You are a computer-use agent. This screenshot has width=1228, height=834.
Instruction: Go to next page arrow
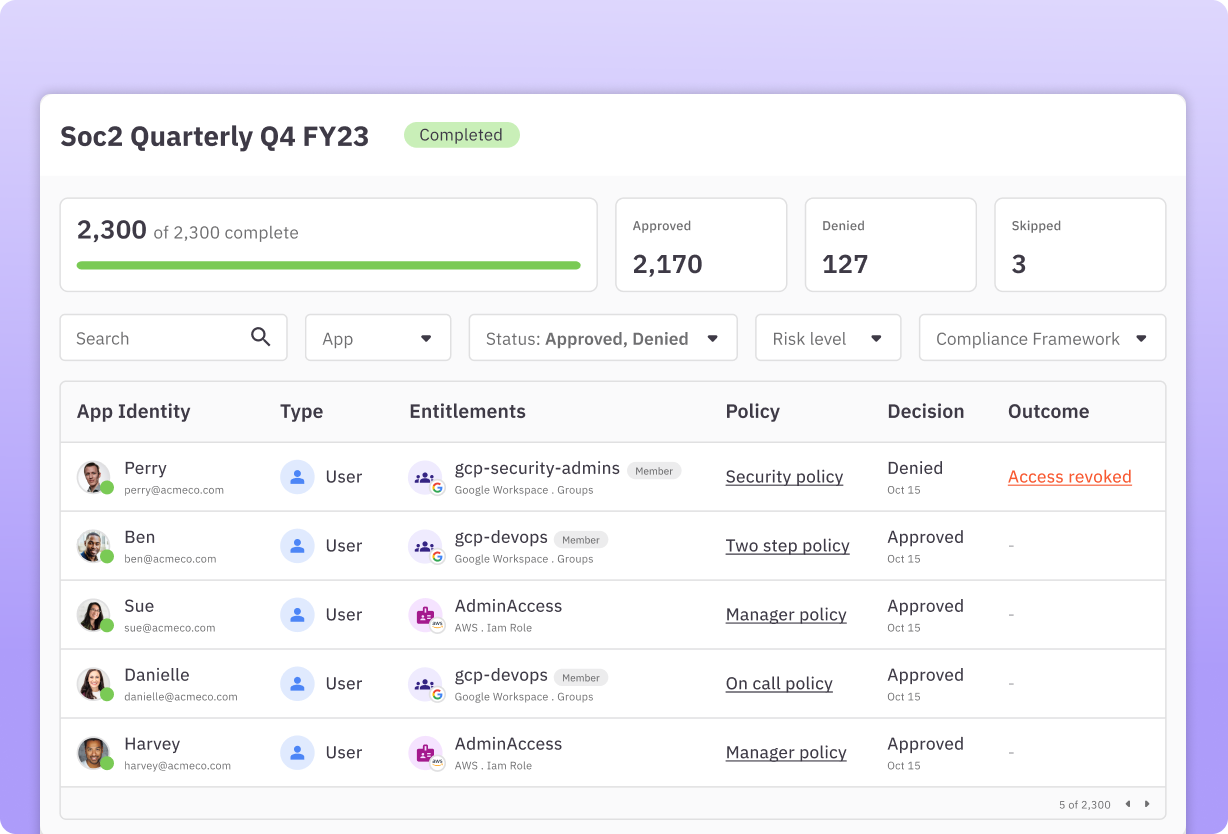pyautogui.click(x=1147, y=804)
